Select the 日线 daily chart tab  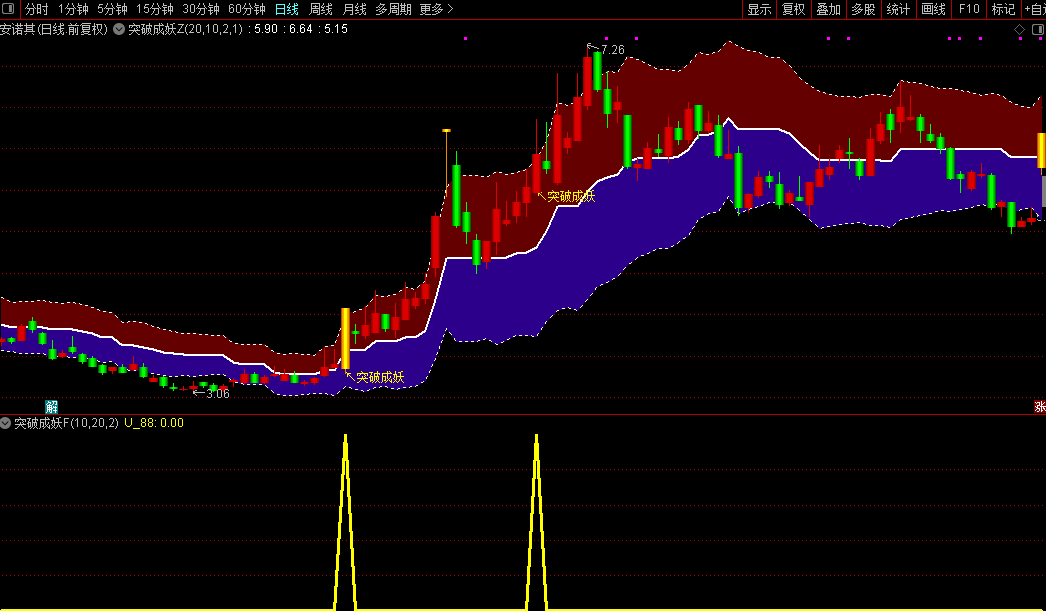(287, 9)
